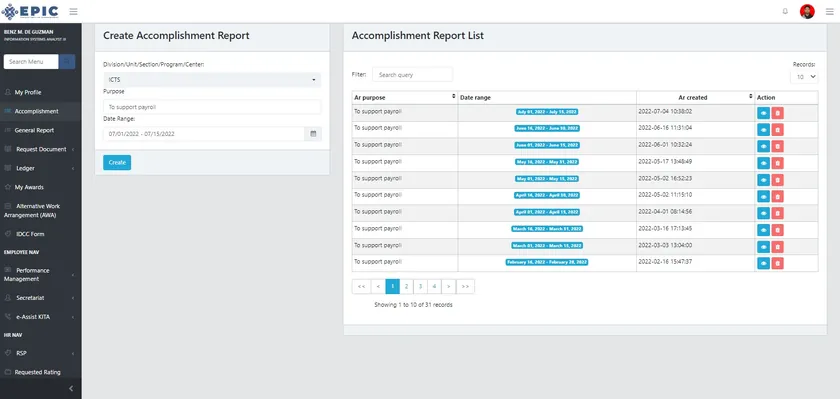This screenshot has width=840, height=399.
Task: Toggle the sidebar with the hamburger icon beside EPIC logo
Action: tap(73, 11)
